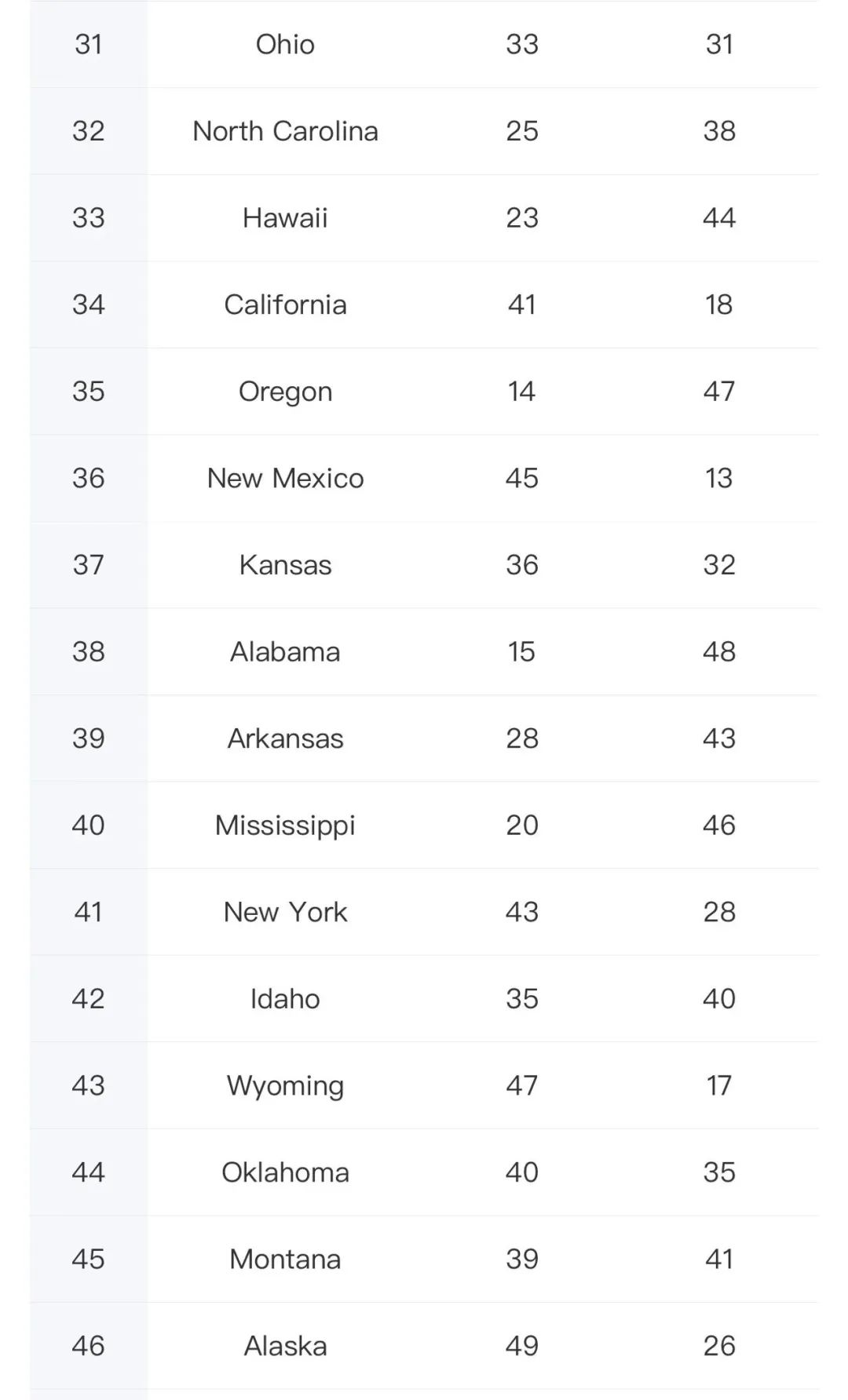Select Arkansas in the list
The image size is (848, 1400).
pos(285,738)
